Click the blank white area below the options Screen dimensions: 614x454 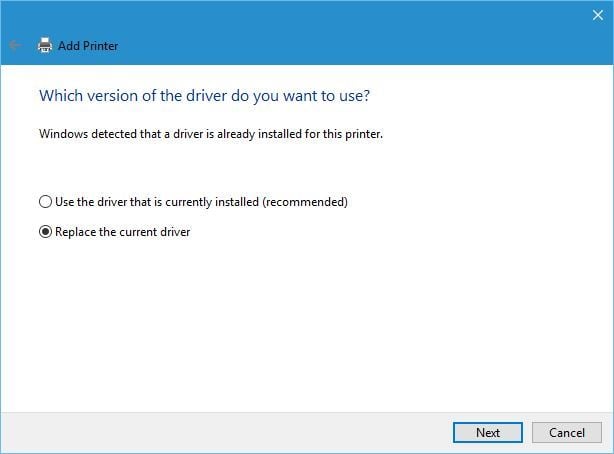pyautogui.click(x=305, y=325)
